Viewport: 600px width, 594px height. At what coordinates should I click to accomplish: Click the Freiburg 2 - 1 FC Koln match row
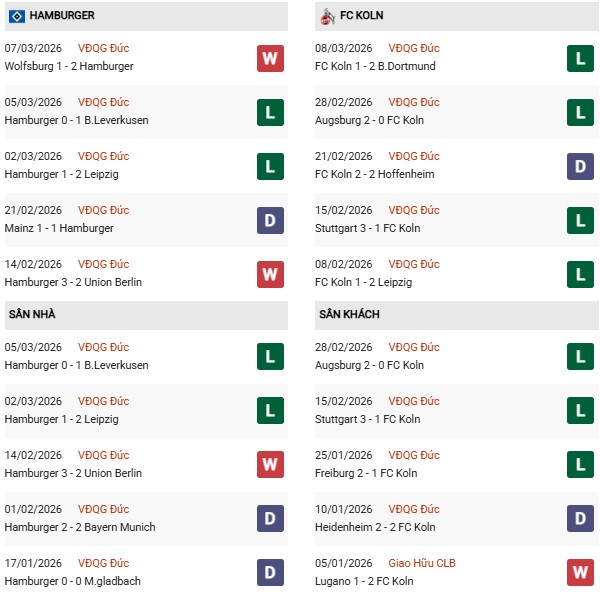click(366, 473)
